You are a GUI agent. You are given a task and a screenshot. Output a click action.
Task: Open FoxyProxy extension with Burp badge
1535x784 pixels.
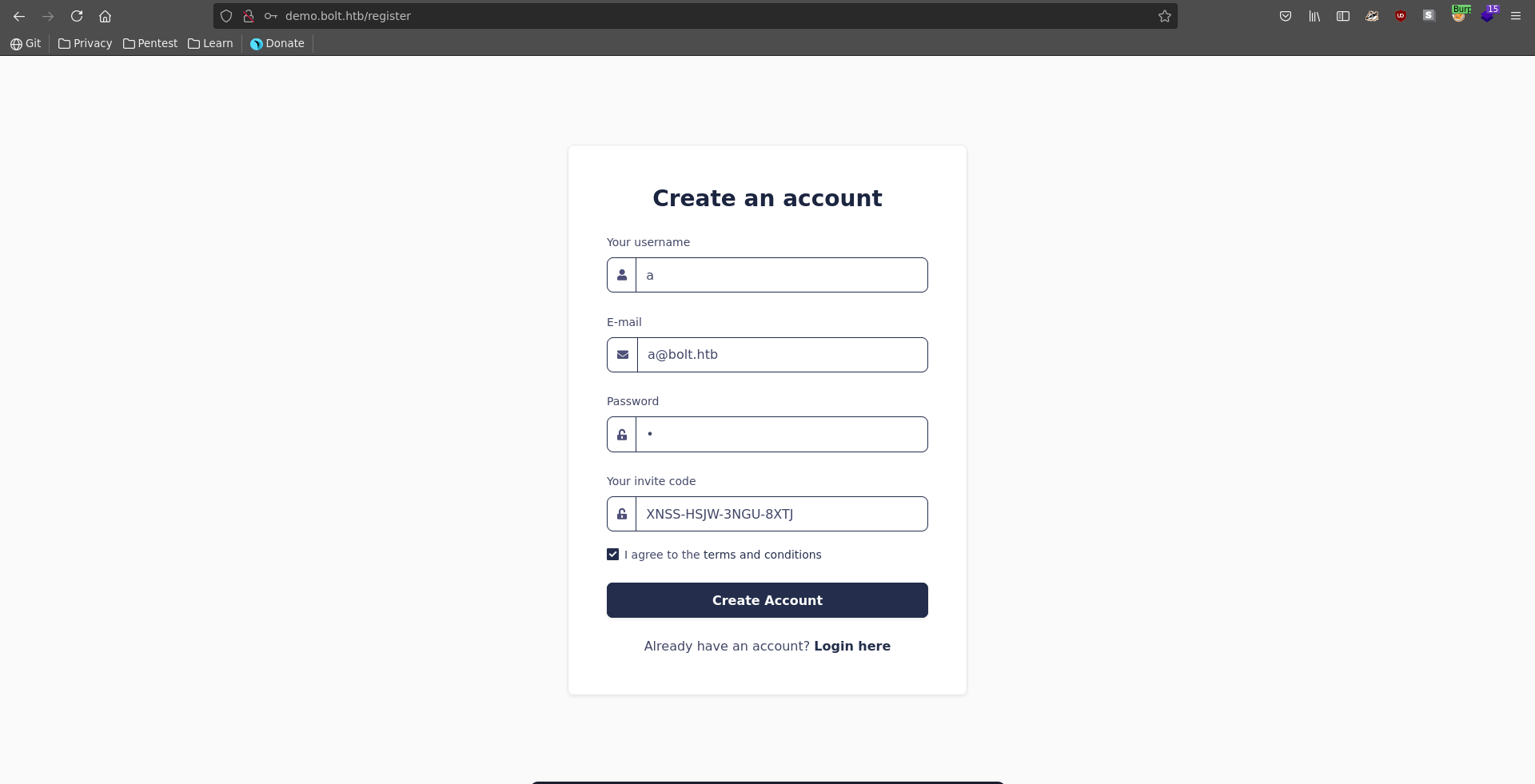coord(1459,15)
